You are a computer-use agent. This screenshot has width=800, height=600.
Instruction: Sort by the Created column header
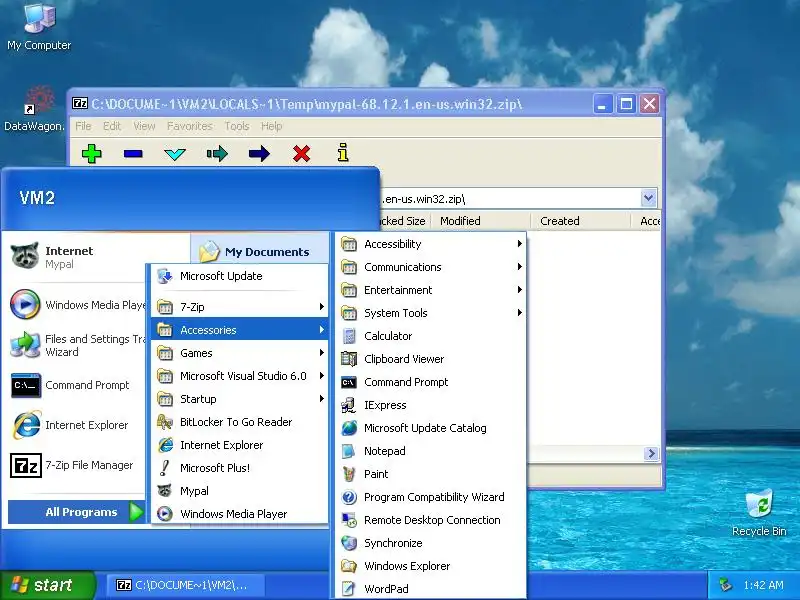pos(580,221)
